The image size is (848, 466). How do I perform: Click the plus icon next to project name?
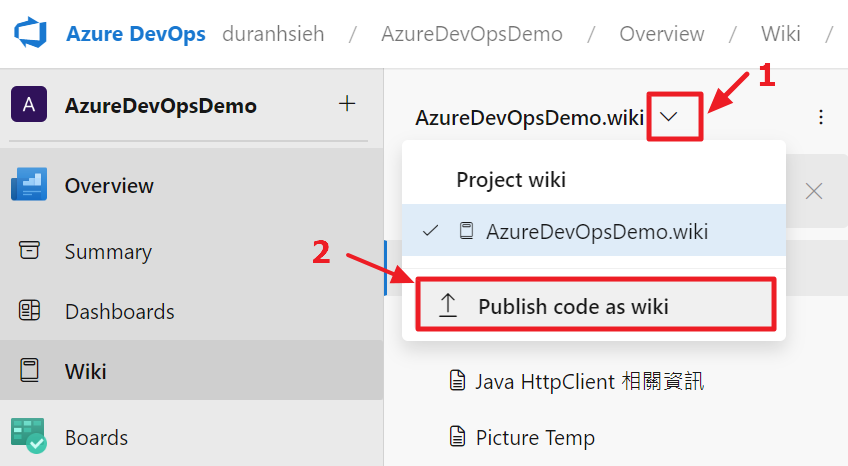click(347, 103)
